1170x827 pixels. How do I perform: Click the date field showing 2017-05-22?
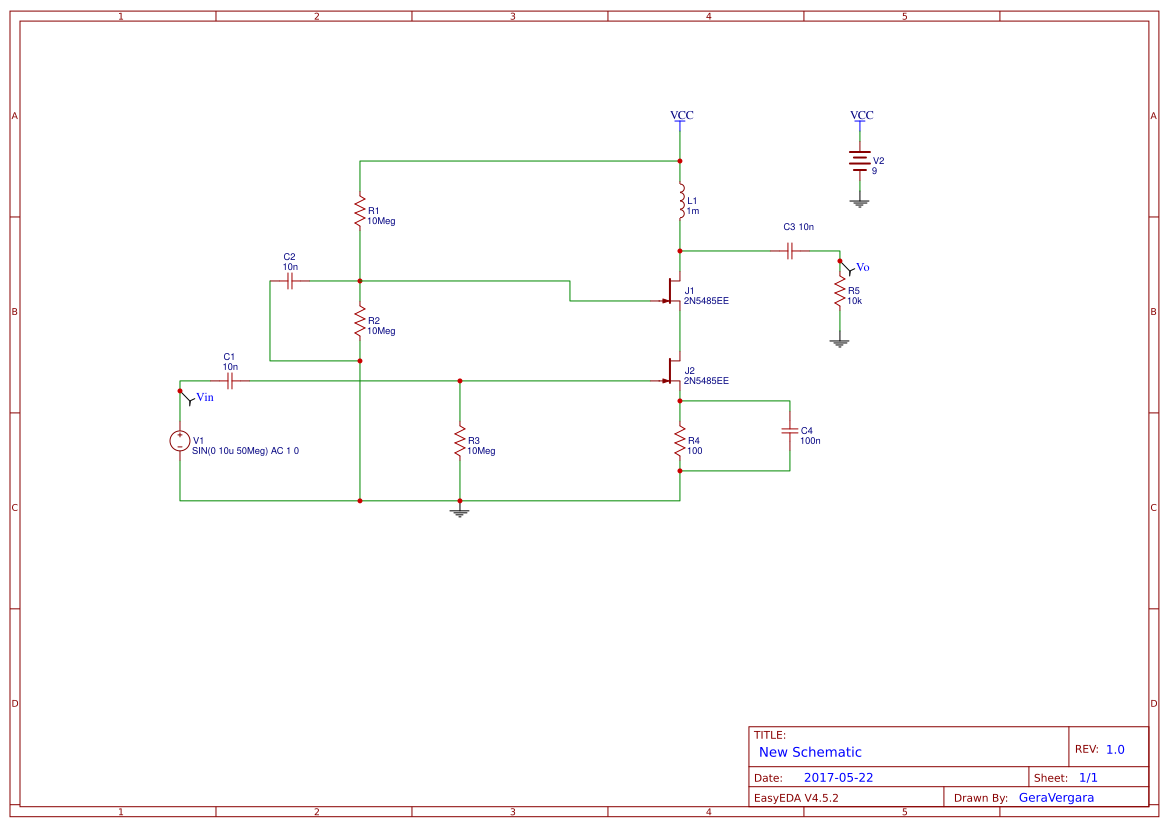tap(840, 776)
